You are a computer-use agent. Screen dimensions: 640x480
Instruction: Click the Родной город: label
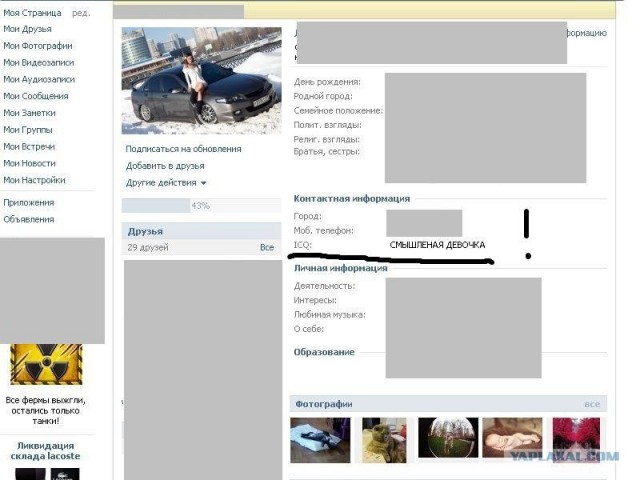coord(323,96)
